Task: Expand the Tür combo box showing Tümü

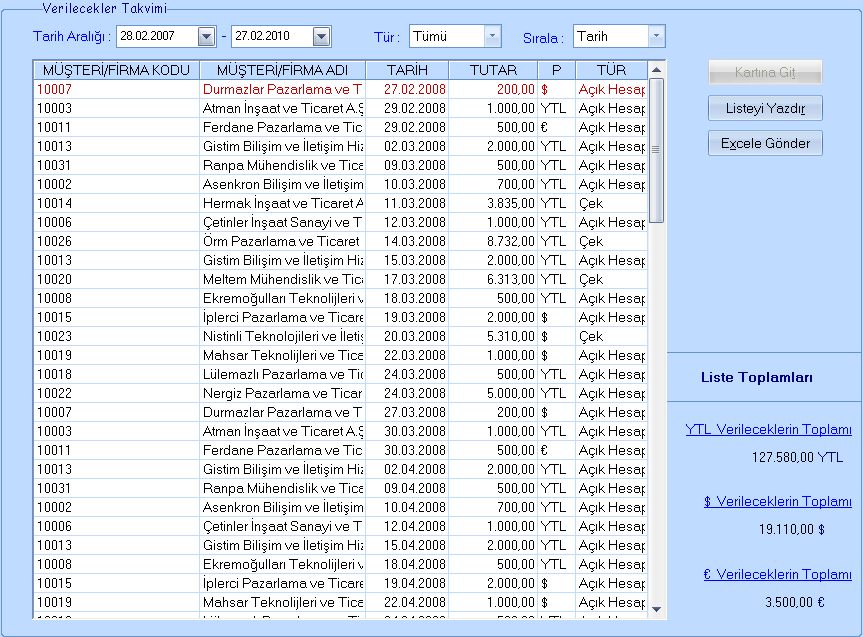Action: 493,36
